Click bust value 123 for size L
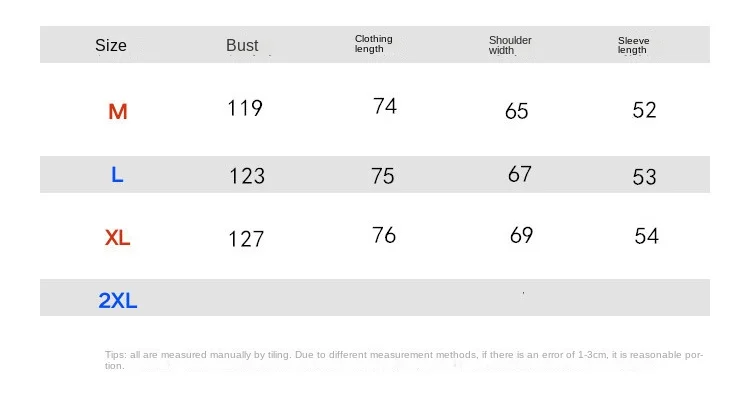750x403 pixels. point(247,176)
